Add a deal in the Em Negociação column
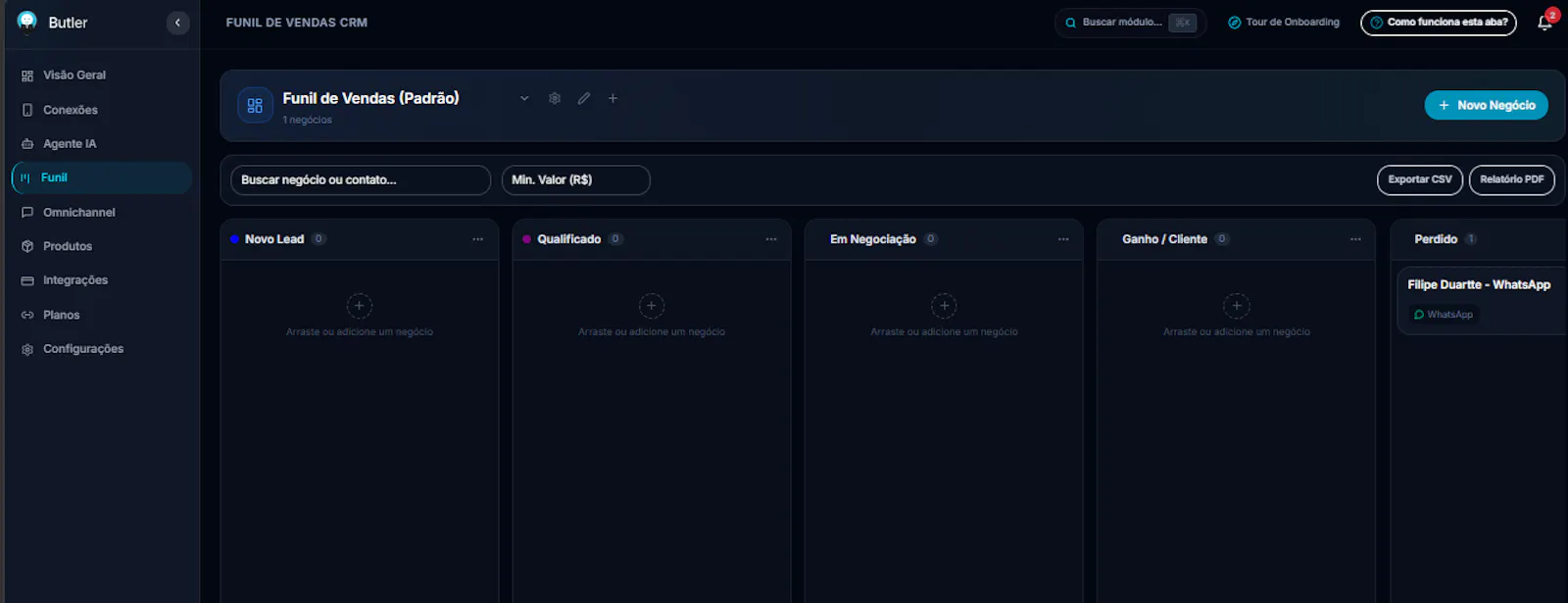1568x603 pixels. coord(944,306)
